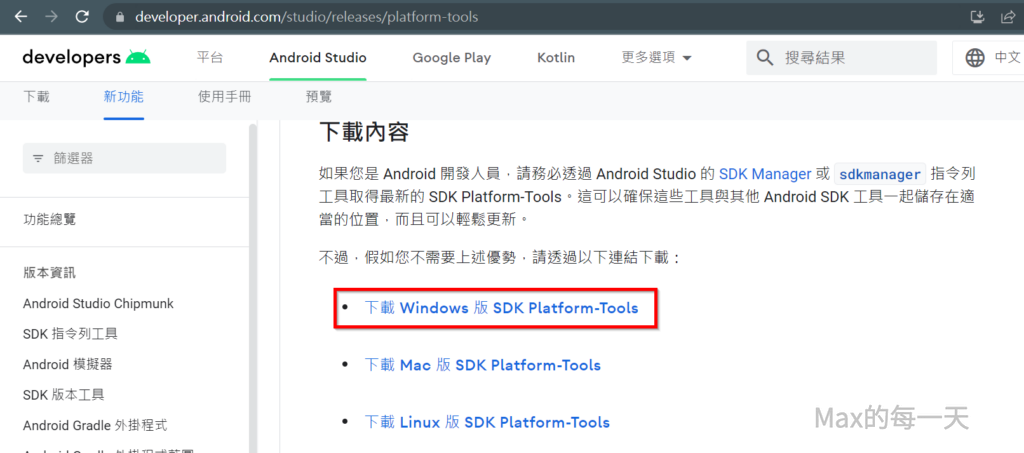Download Linux 版 SDK Platform-Tools
1024x453 pixels.
487,422
